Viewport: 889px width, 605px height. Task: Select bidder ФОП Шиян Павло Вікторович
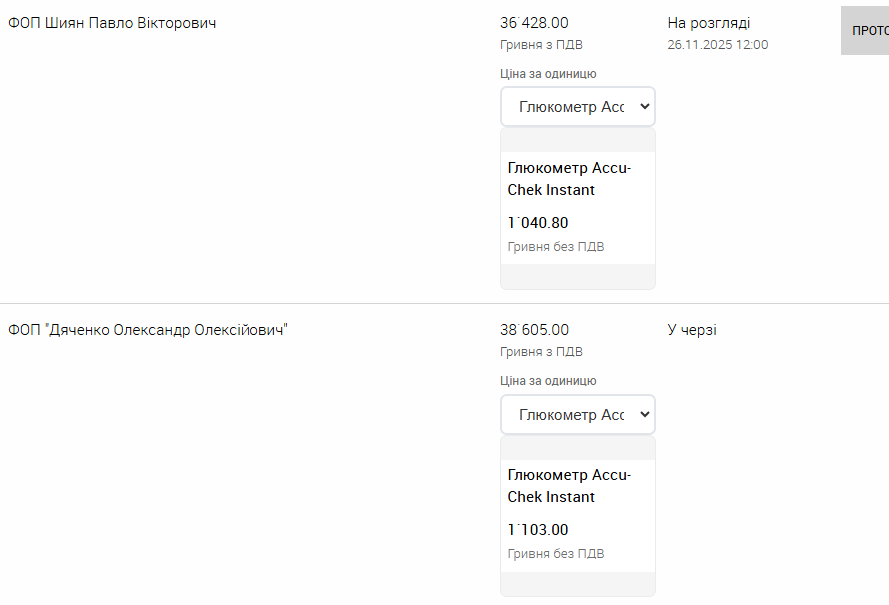pos(112,23)
